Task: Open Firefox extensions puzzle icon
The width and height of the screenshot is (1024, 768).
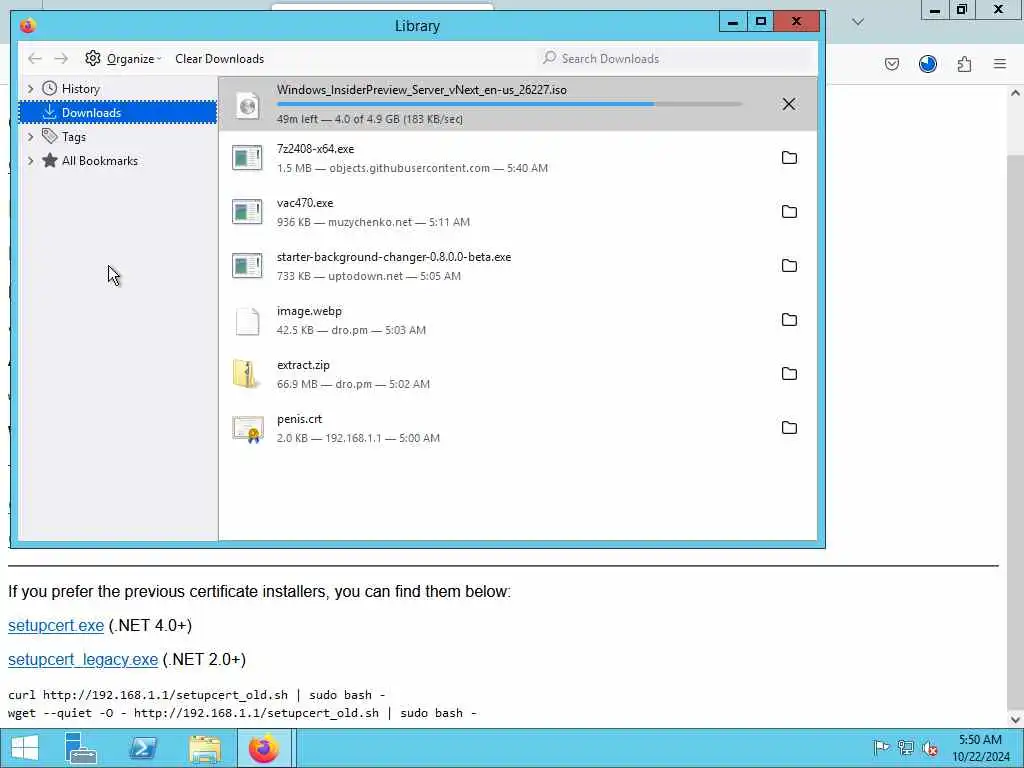Action: click(964, 64)
